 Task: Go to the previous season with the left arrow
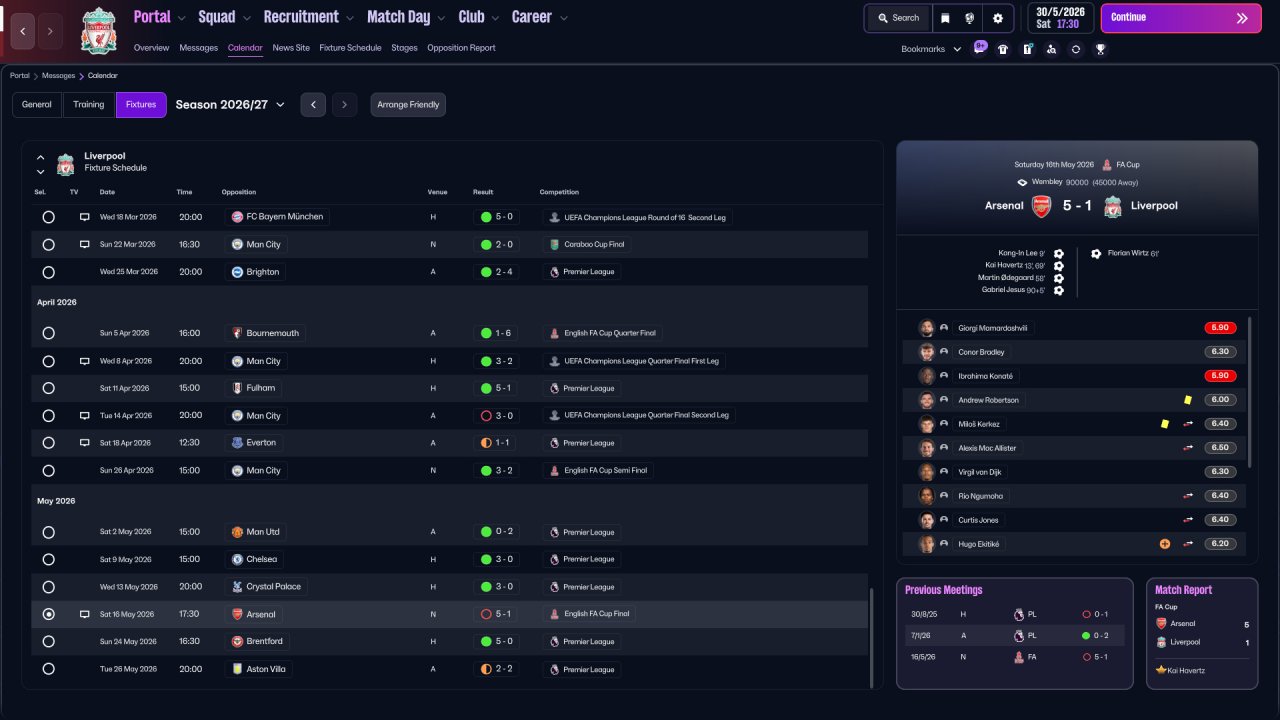[313, 105]
